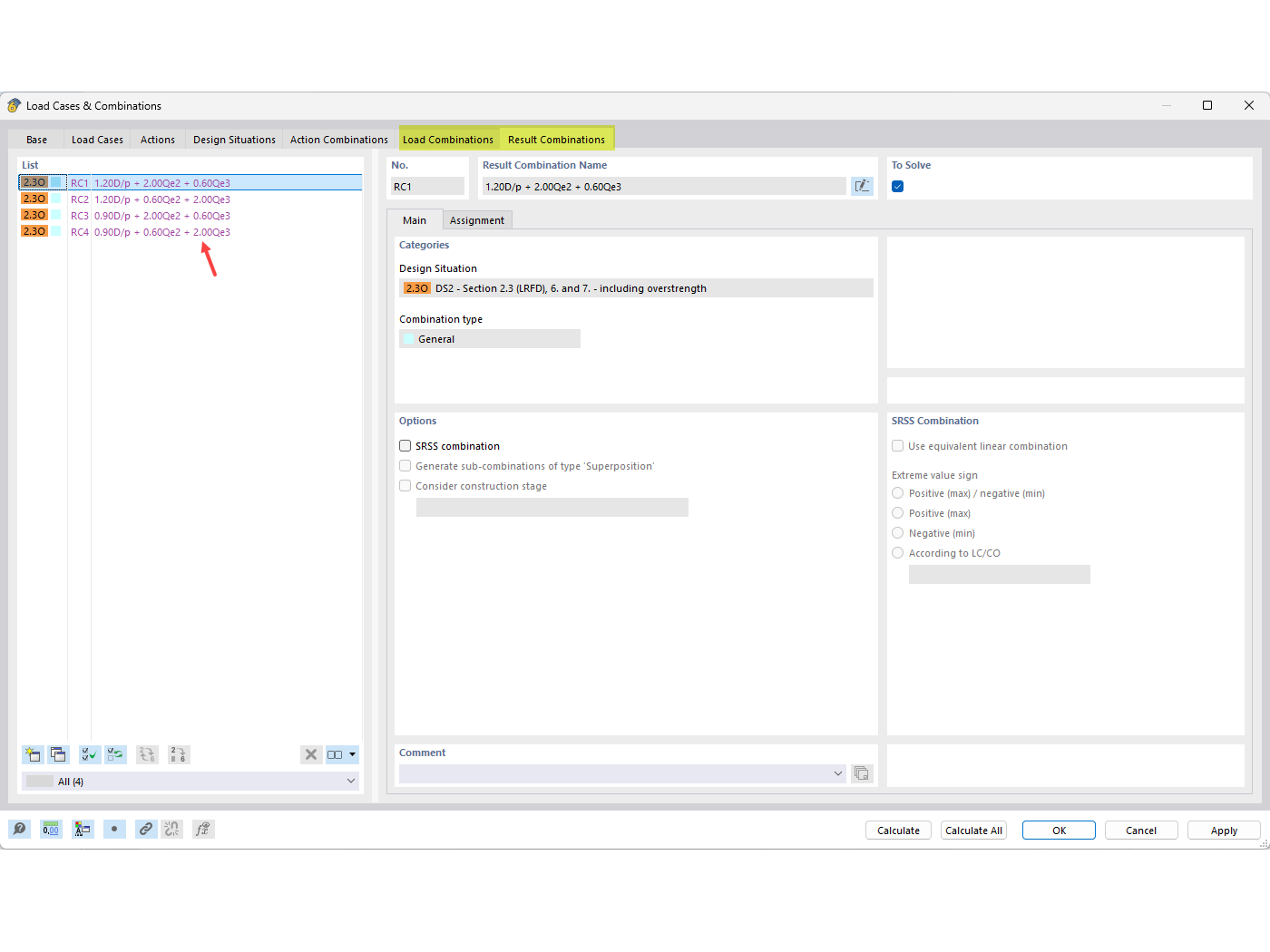Click the No. field showing RC1
The image size is (1270, 952).
427,186
